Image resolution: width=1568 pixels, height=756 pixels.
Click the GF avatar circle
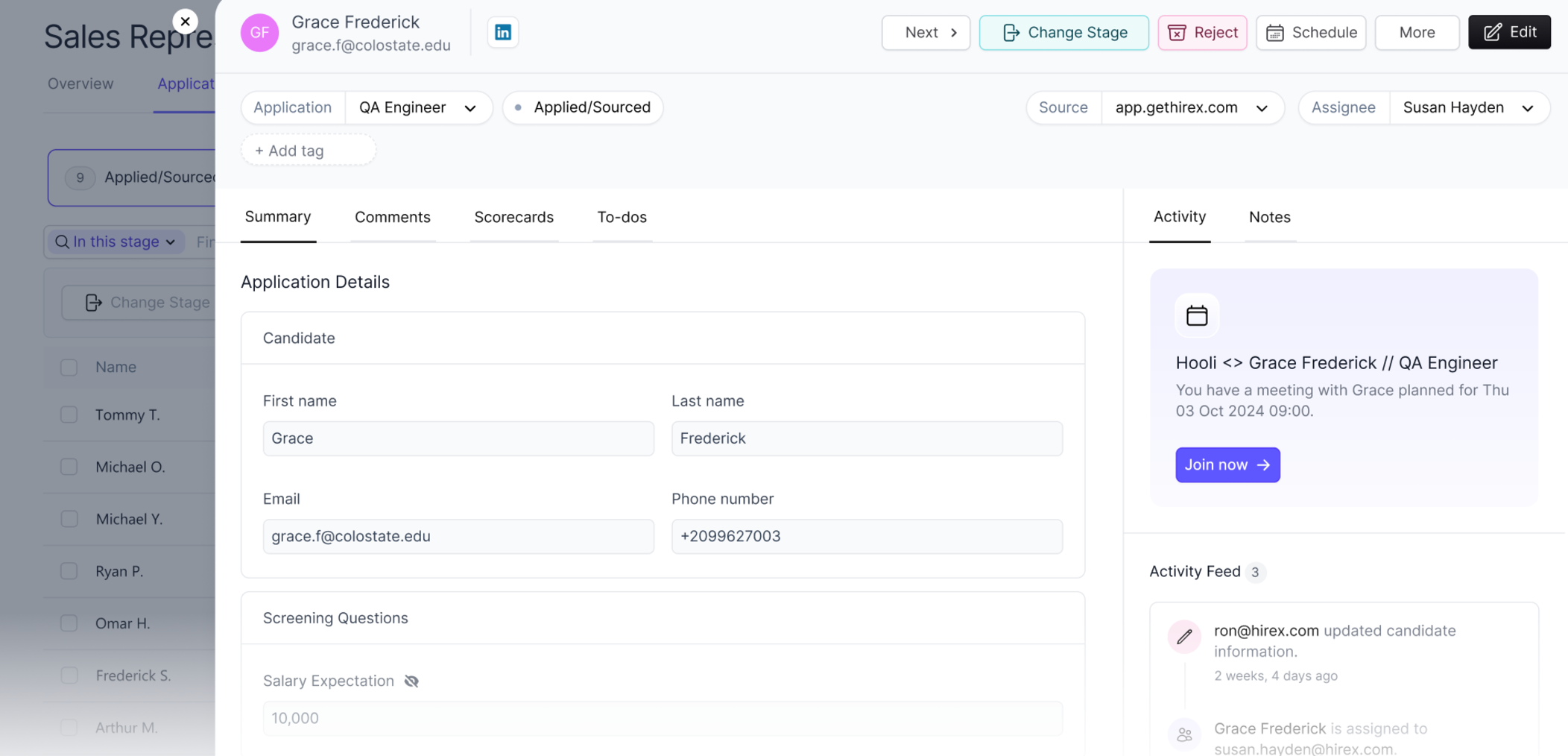(259, 33)
